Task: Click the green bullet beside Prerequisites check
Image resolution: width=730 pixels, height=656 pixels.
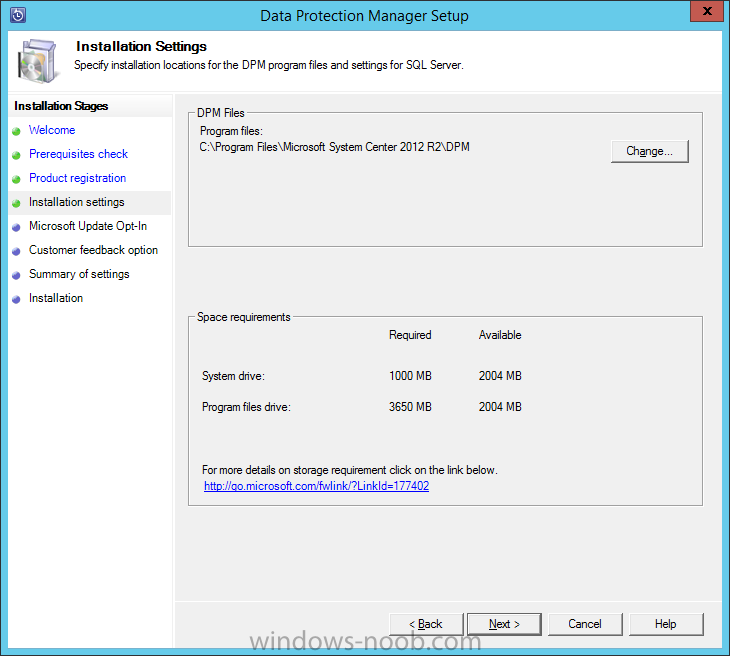Action: [16, 155]
